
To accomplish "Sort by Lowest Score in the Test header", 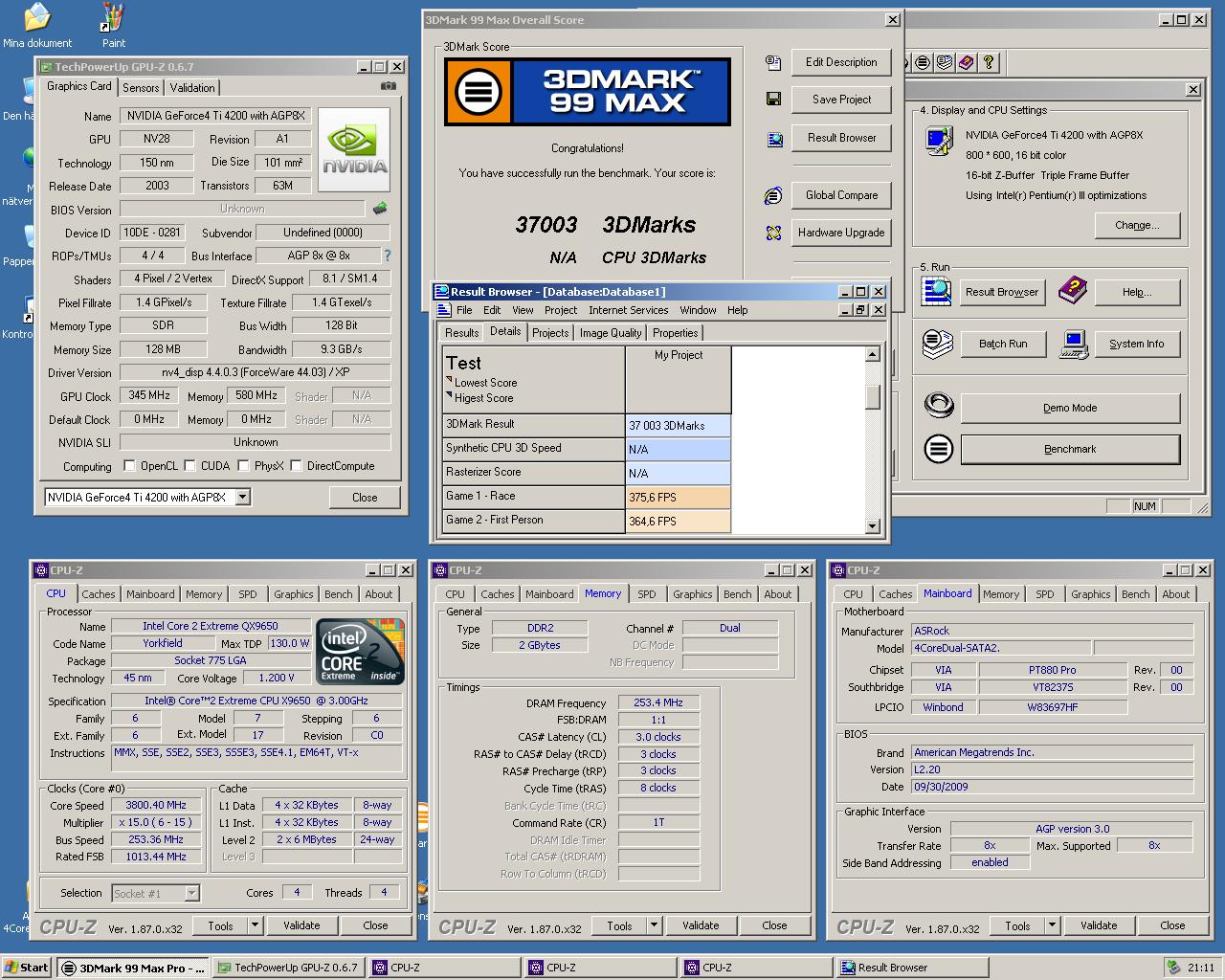I will click(x=485, y=383).
